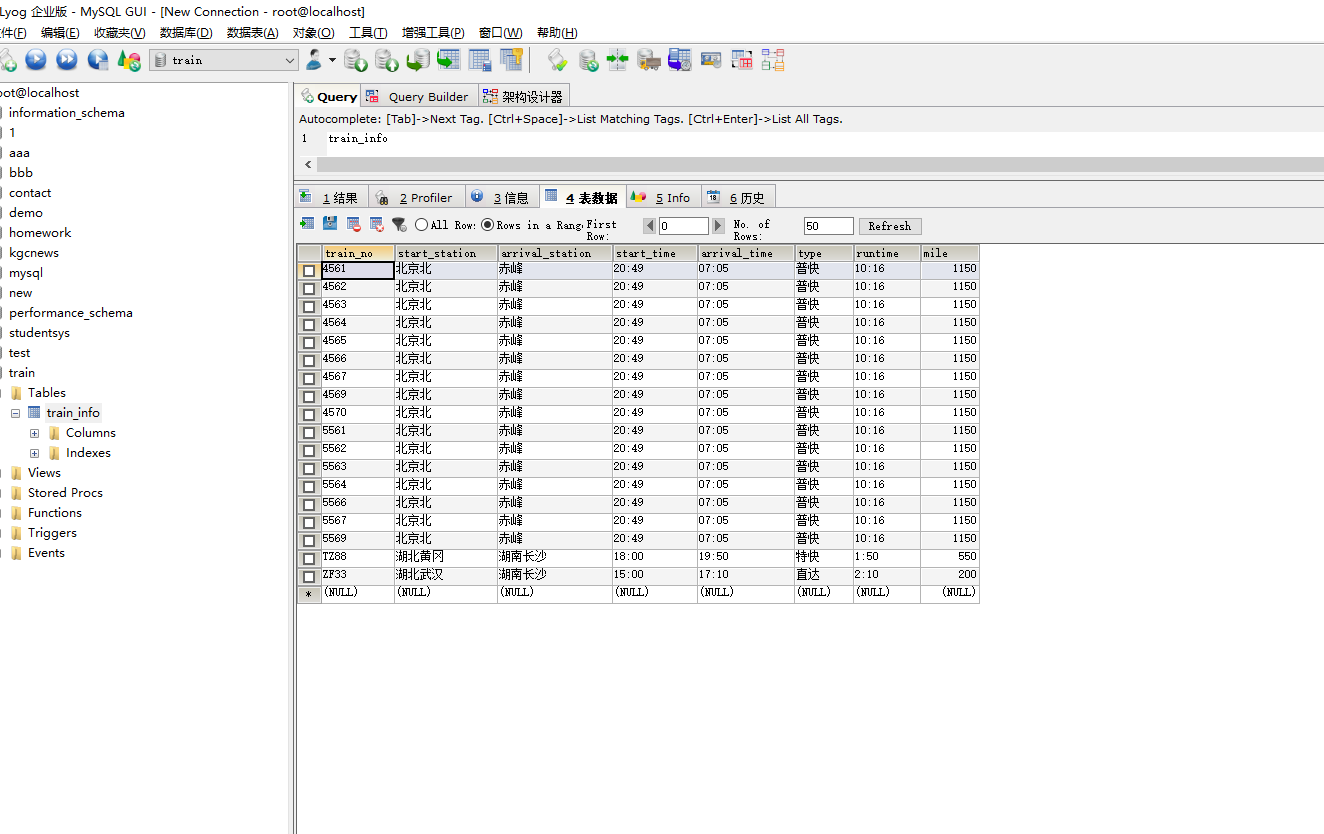1324x834 pixels.
Task: Click the mile column header
Action: [x=950, y=253]
